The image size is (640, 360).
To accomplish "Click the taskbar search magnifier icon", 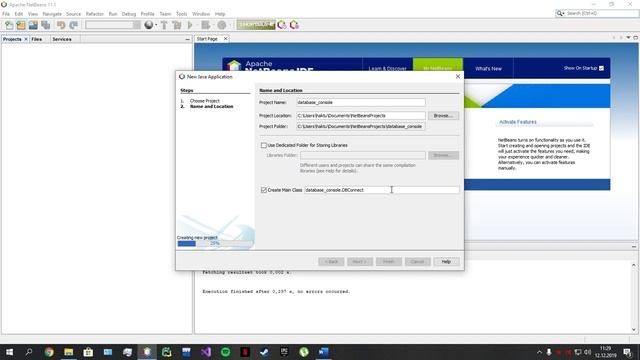I will point(29,352).
